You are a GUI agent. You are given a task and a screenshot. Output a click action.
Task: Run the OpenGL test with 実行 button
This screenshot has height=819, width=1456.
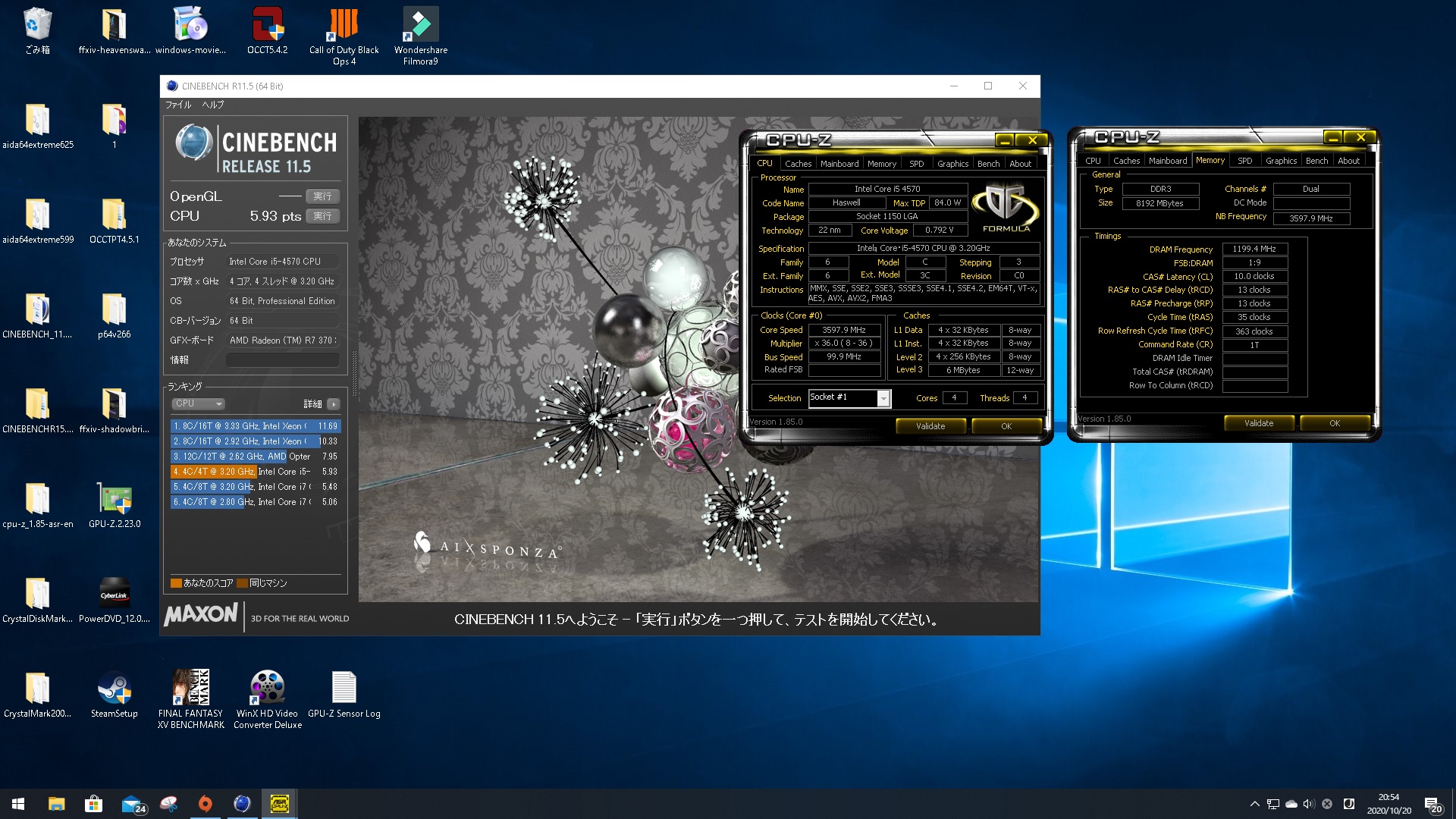[322, 196]
